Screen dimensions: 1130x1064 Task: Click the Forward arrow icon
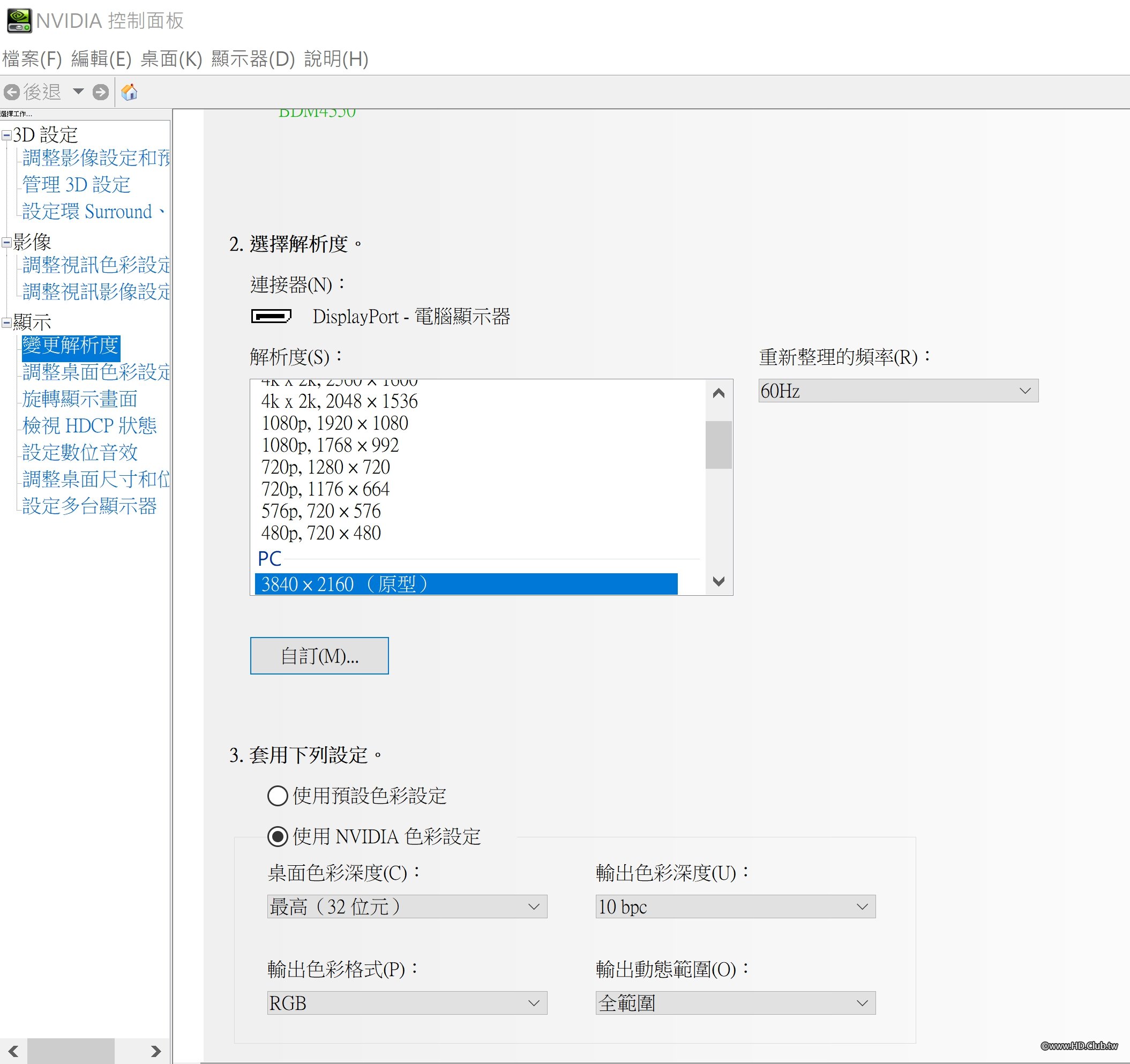(x=101, y=92)
